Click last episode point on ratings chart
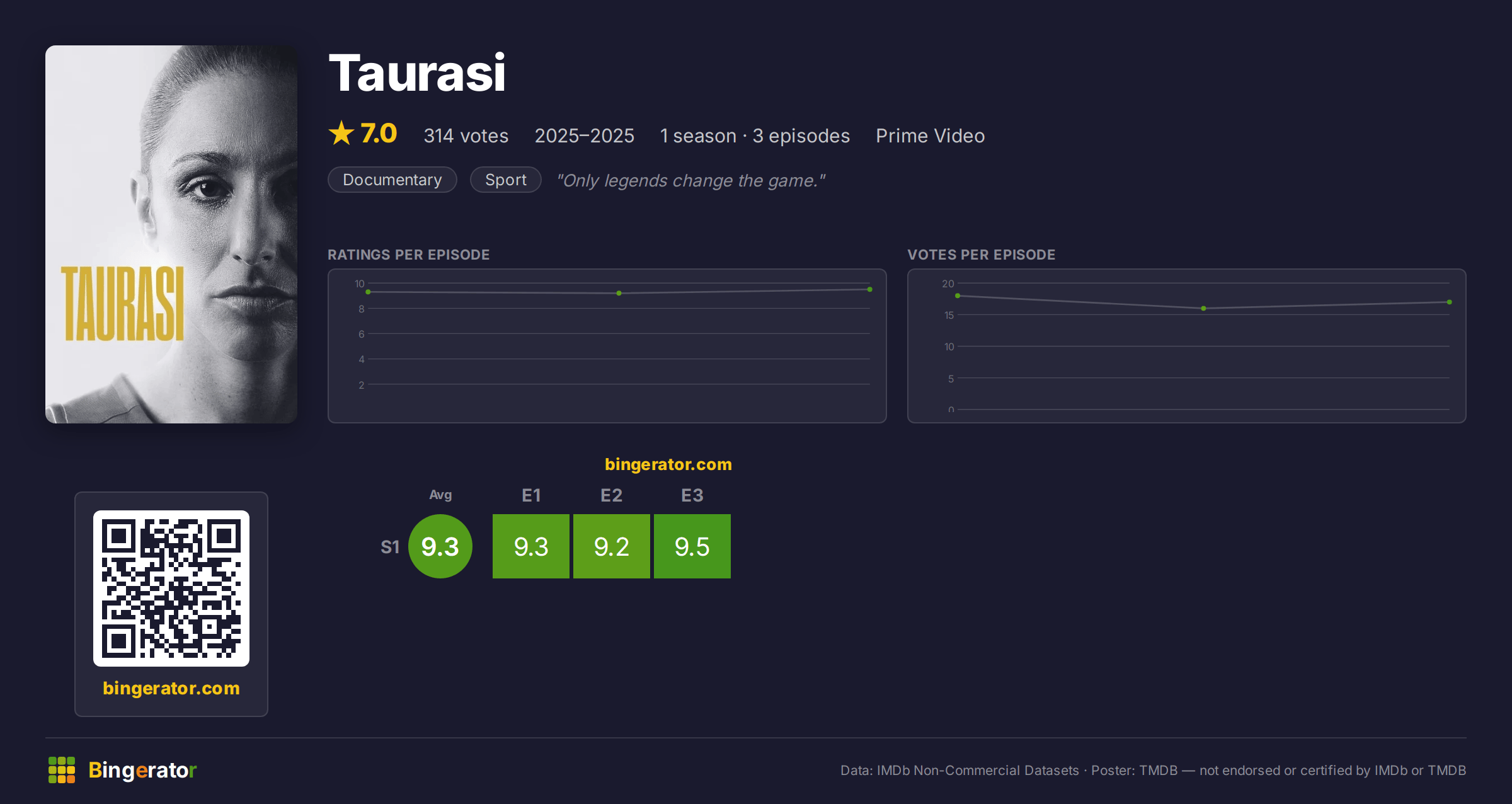 pos(870,289)
